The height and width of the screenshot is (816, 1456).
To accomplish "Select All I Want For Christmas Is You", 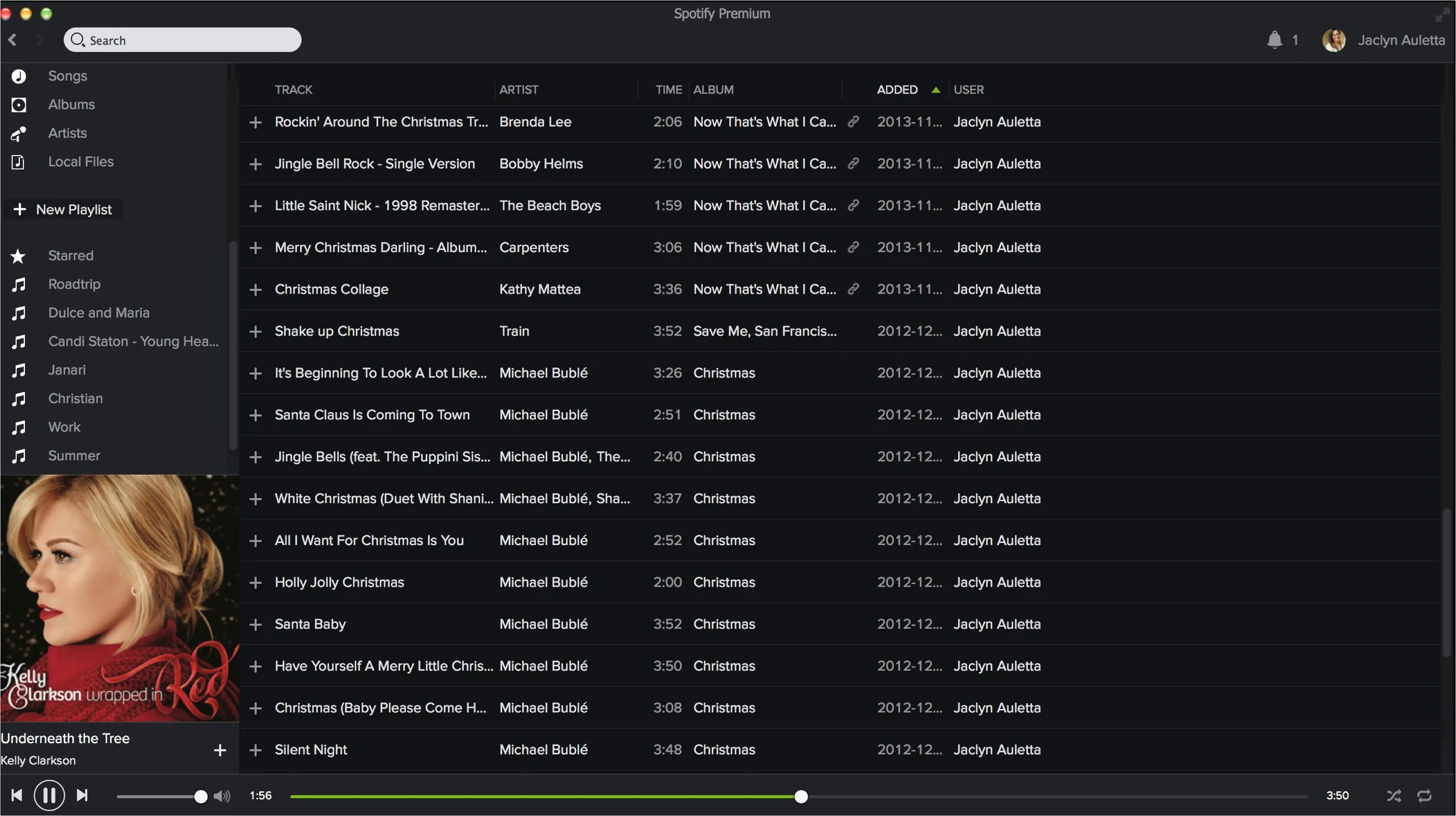I will point(369,541).
